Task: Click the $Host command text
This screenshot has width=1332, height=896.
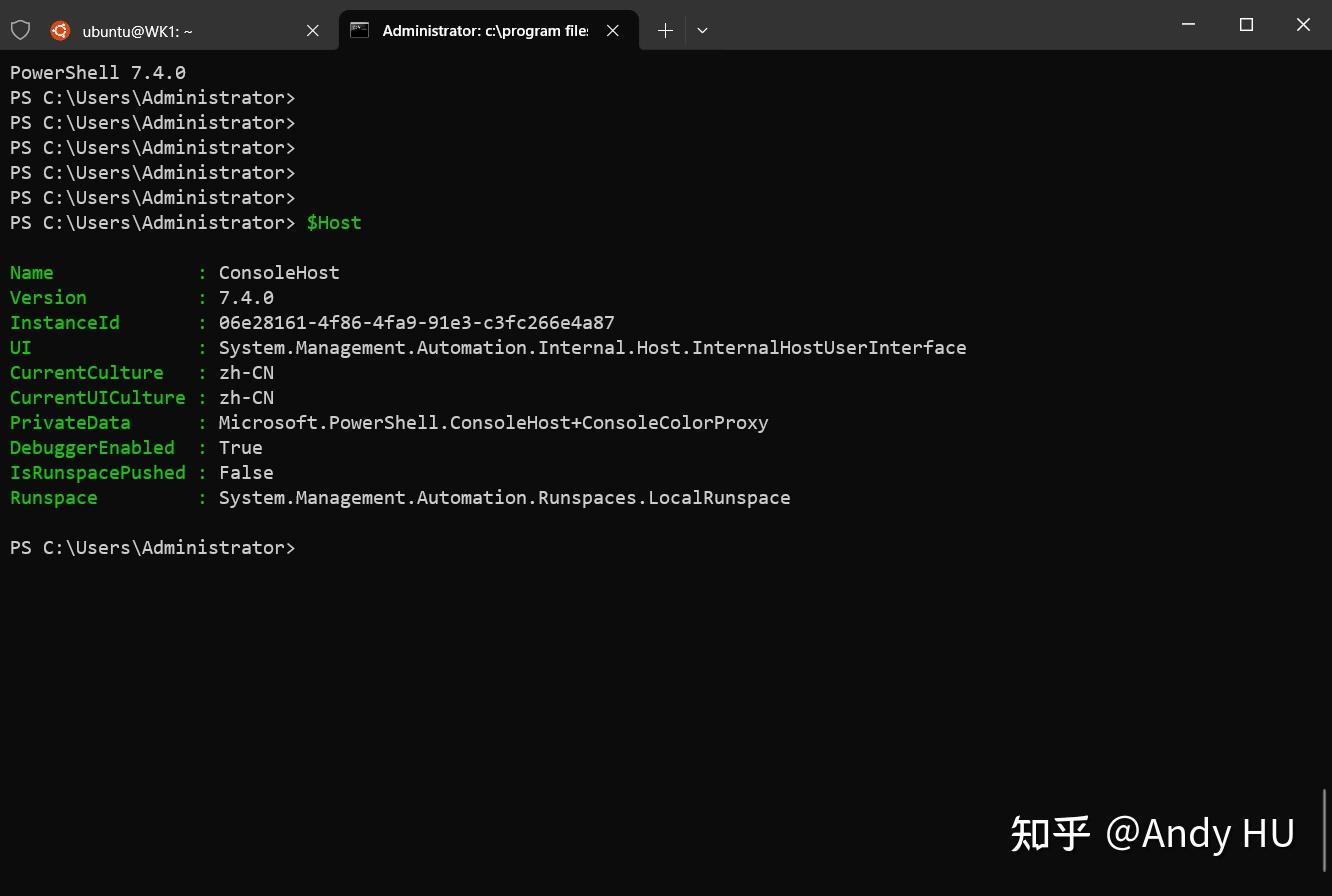Action: [x=334, y=222]
